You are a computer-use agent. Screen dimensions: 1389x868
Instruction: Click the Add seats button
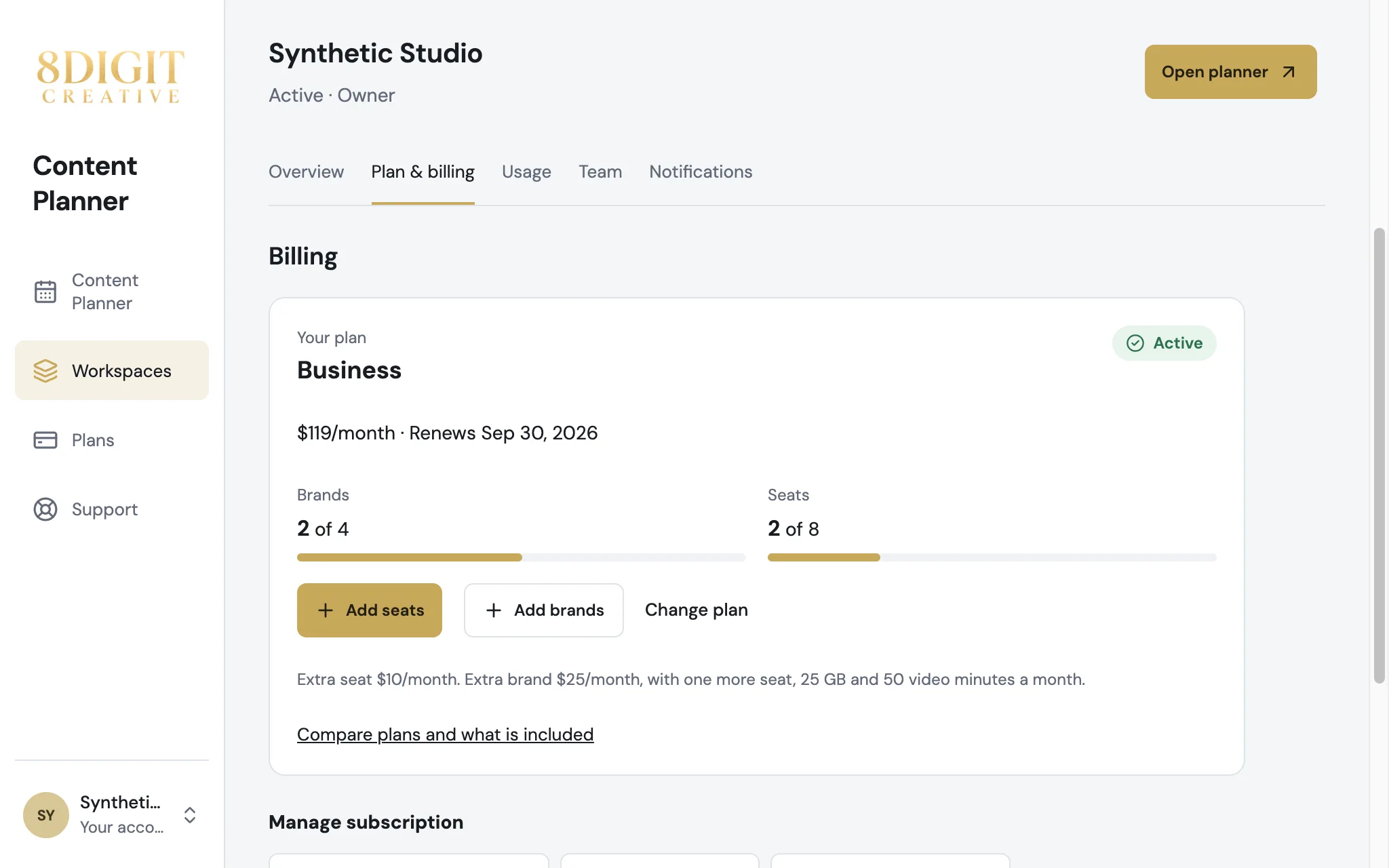coord(370,610)
